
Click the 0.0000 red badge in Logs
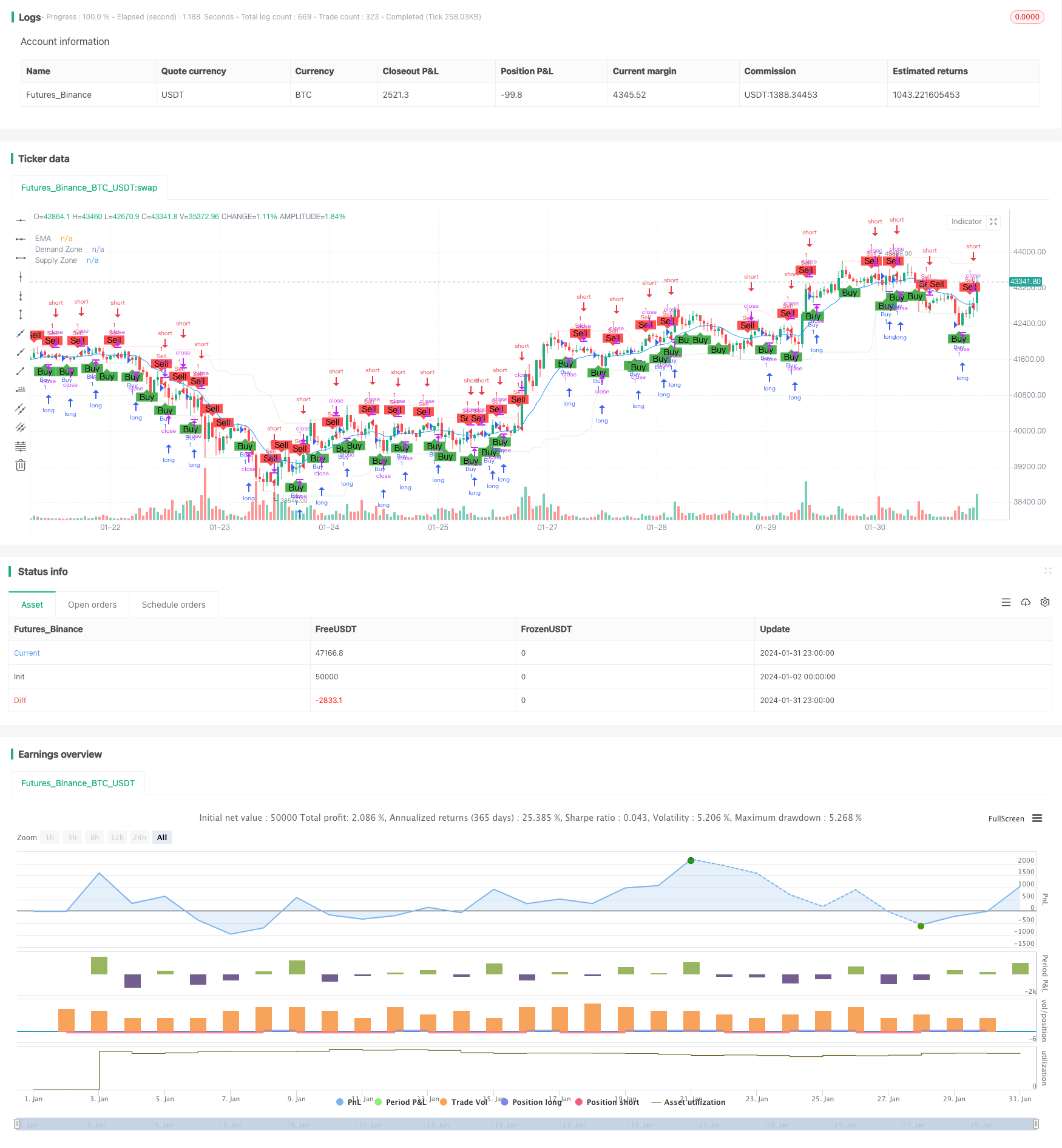click(1027, 17)
